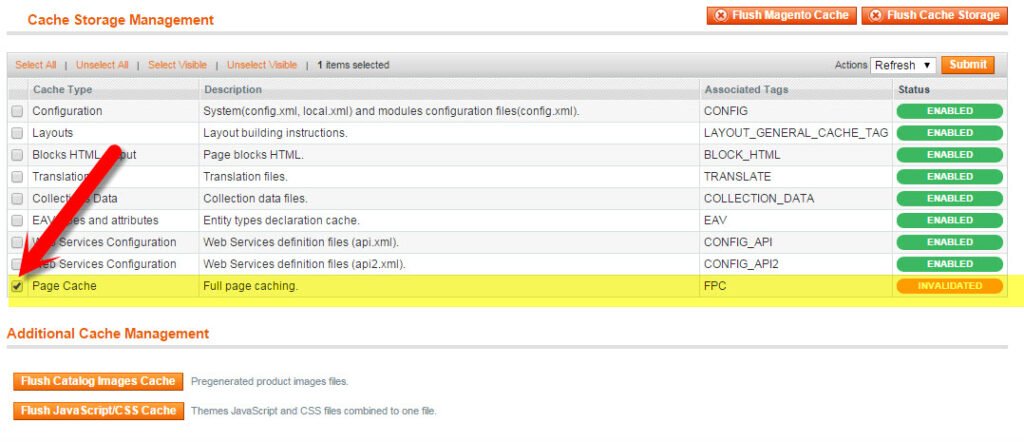Open the Actions dropdown set to Refresh
The image size is (1024, 442).
pyautogui.click(x=903, y=65)
